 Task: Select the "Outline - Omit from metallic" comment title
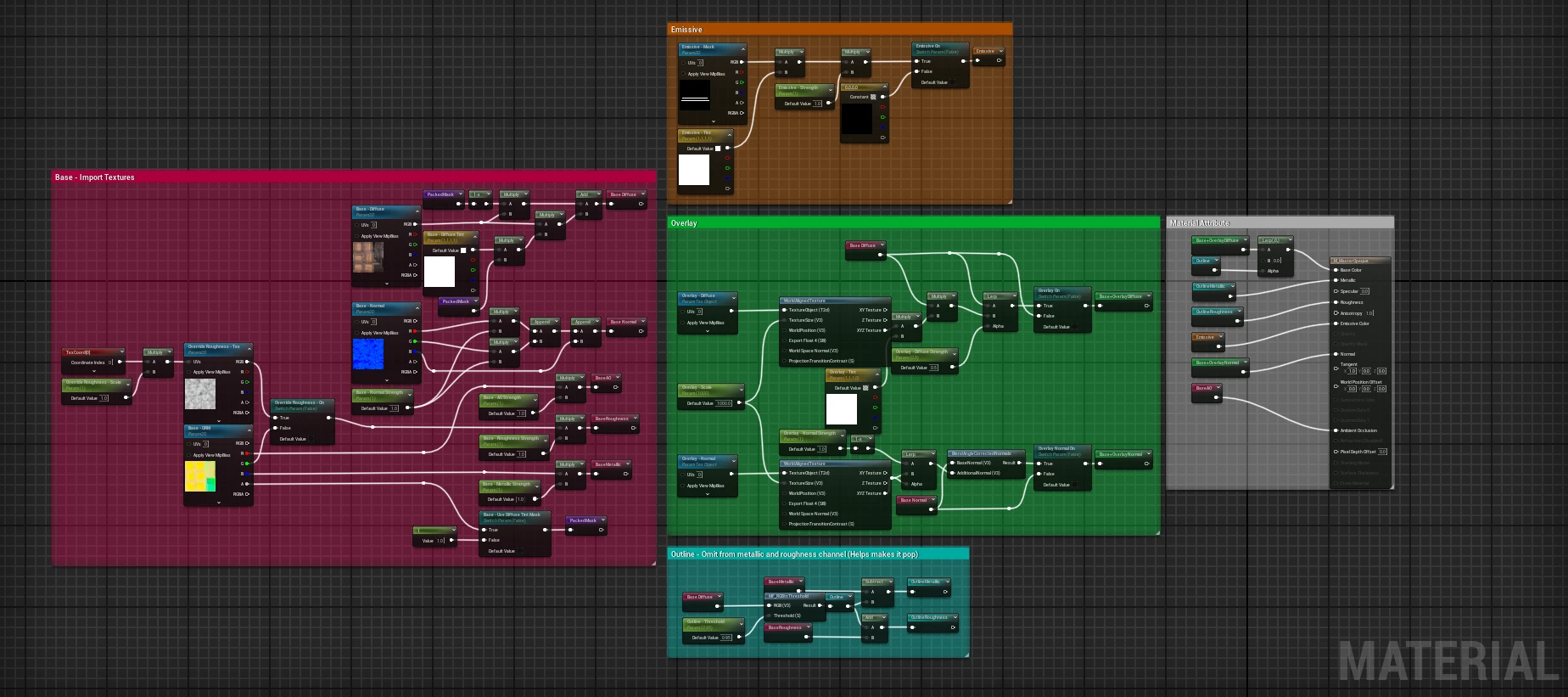click(794, 554)
